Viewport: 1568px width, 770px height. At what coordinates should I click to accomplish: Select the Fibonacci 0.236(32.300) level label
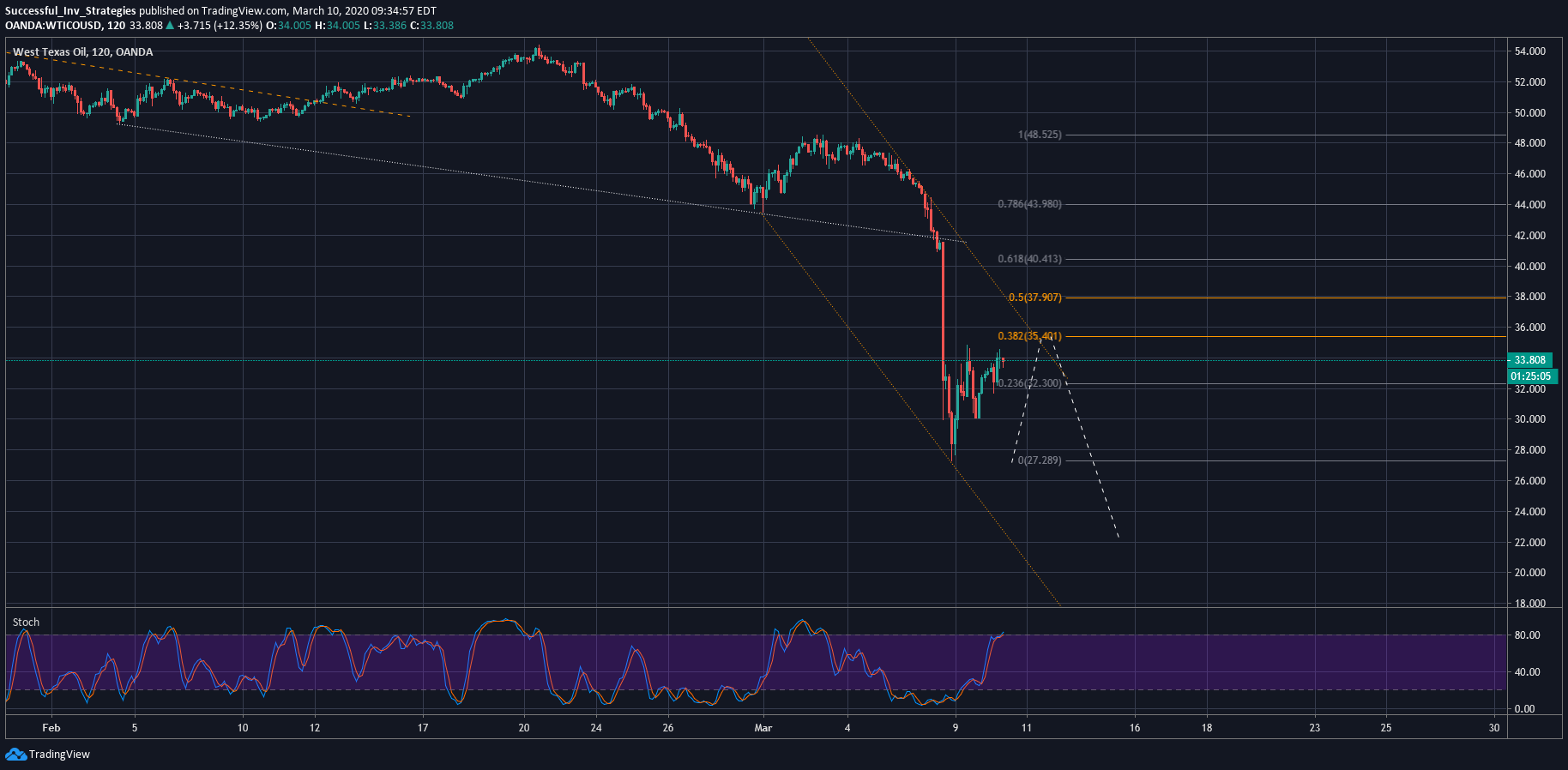(1029, 383)
